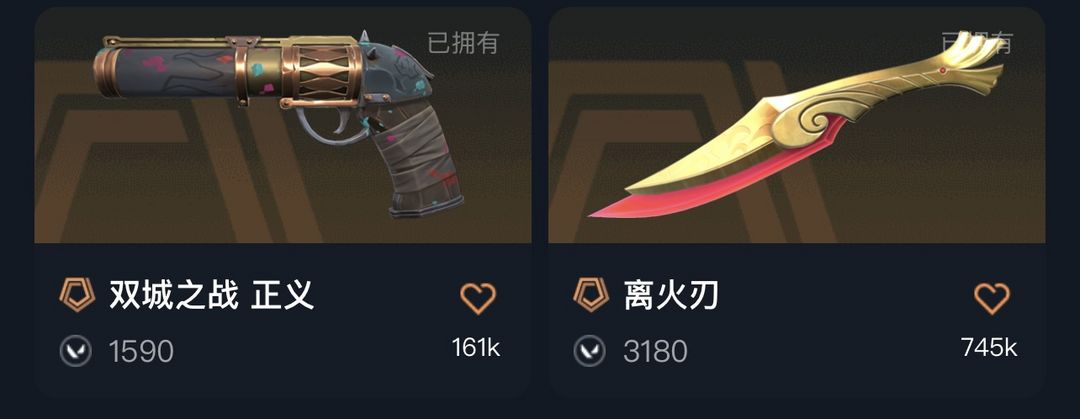Favorite the 双城之战 正义 skin with heart icon

coord(478,298)
